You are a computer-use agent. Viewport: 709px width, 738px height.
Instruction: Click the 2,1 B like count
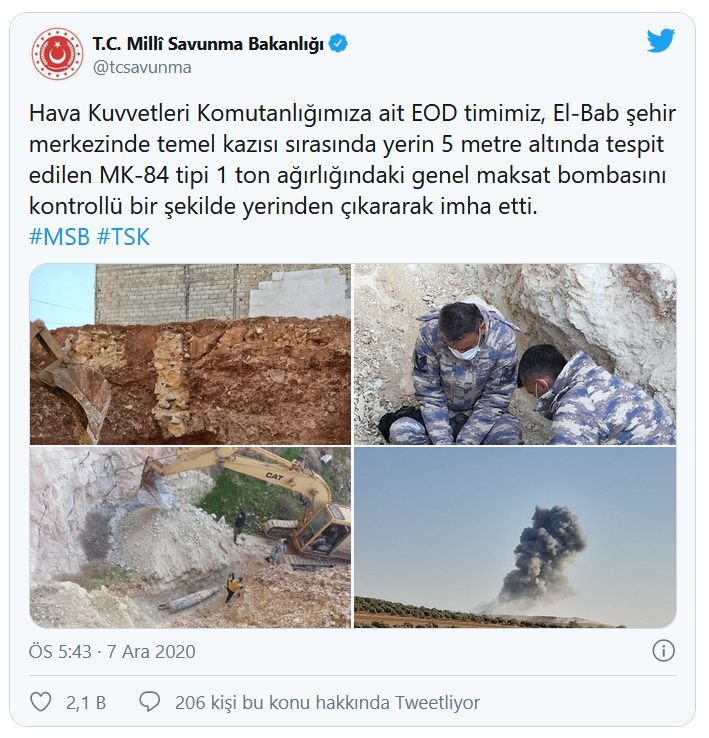click(x=86, y=702)
